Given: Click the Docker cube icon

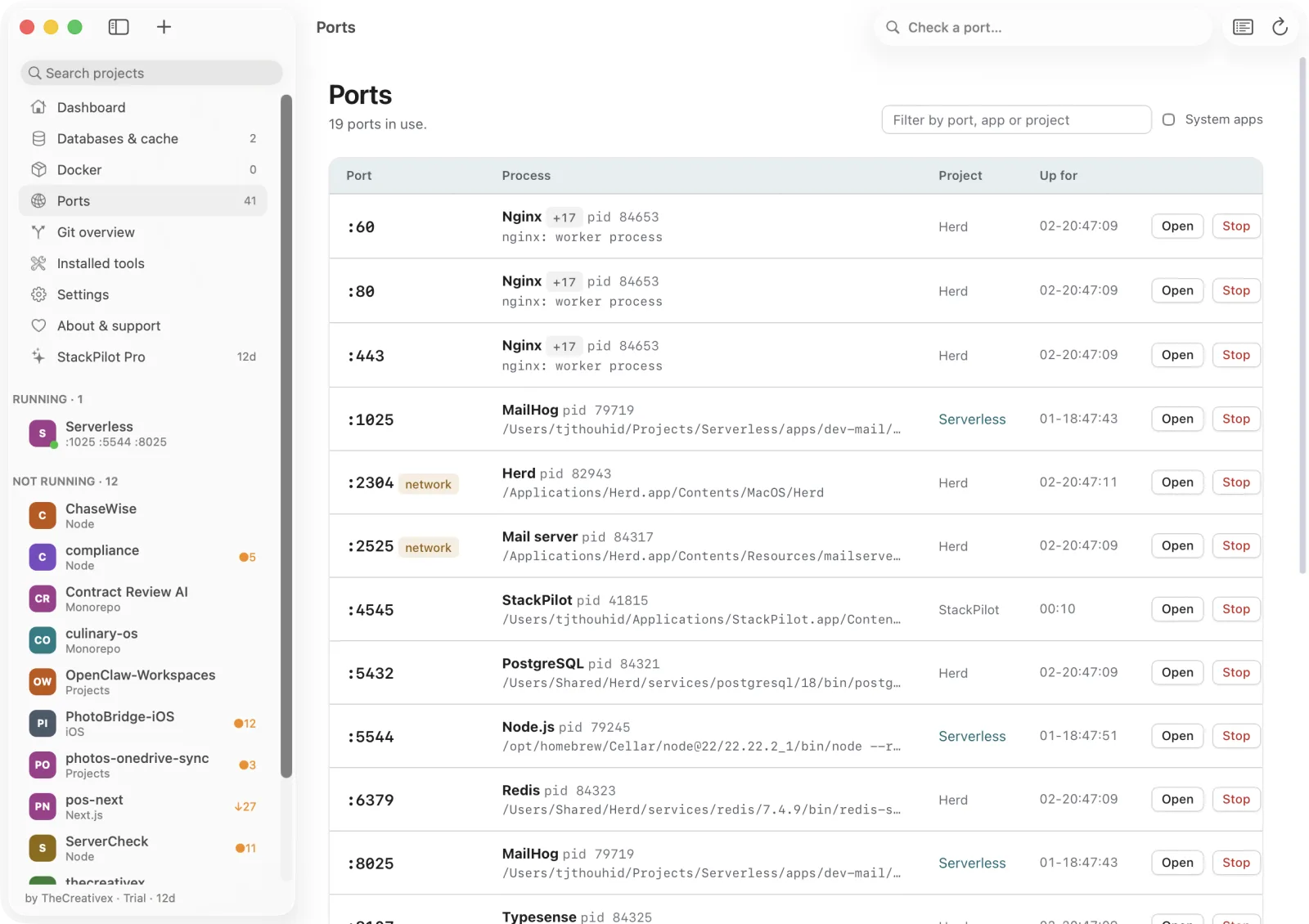Looking at the screenshot, I should tap(38, 169).
